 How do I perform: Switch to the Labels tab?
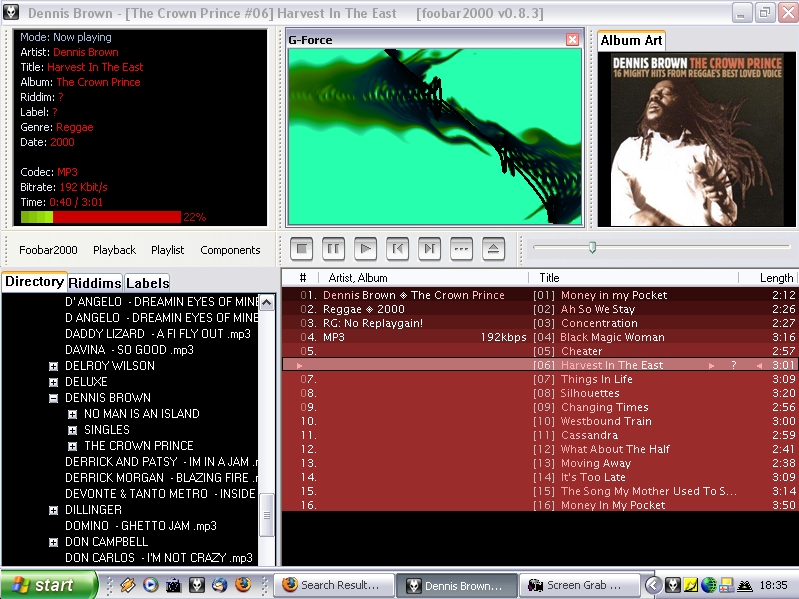(x=147, y=283)
